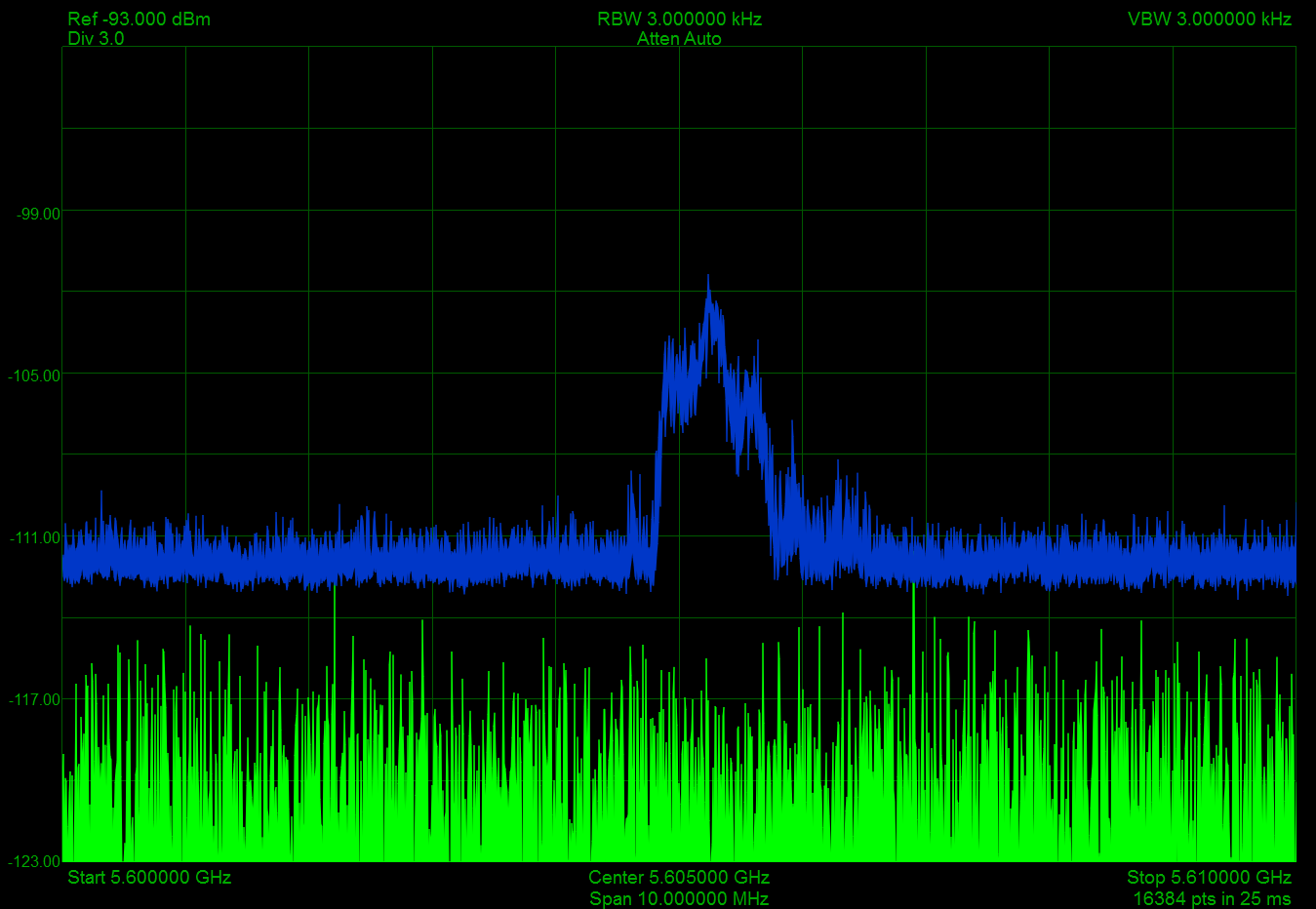Image resolution: width=1316 pixels, height=909 pixels.
Task: Select the Span 10.000000 MHz text
Action: tap(679, 898)
